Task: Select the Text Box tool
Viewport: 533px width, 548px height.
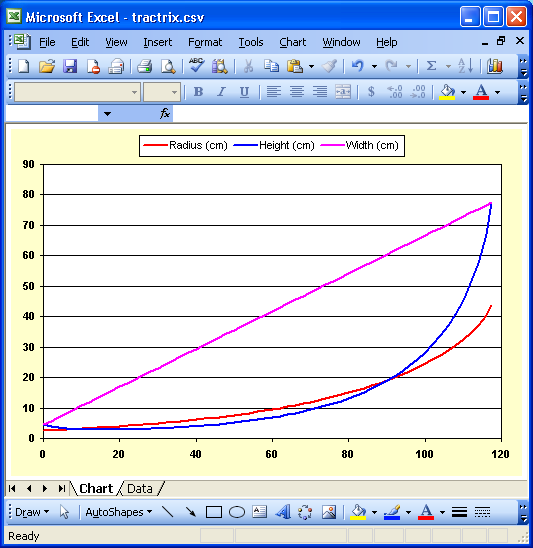Action: 260,512
